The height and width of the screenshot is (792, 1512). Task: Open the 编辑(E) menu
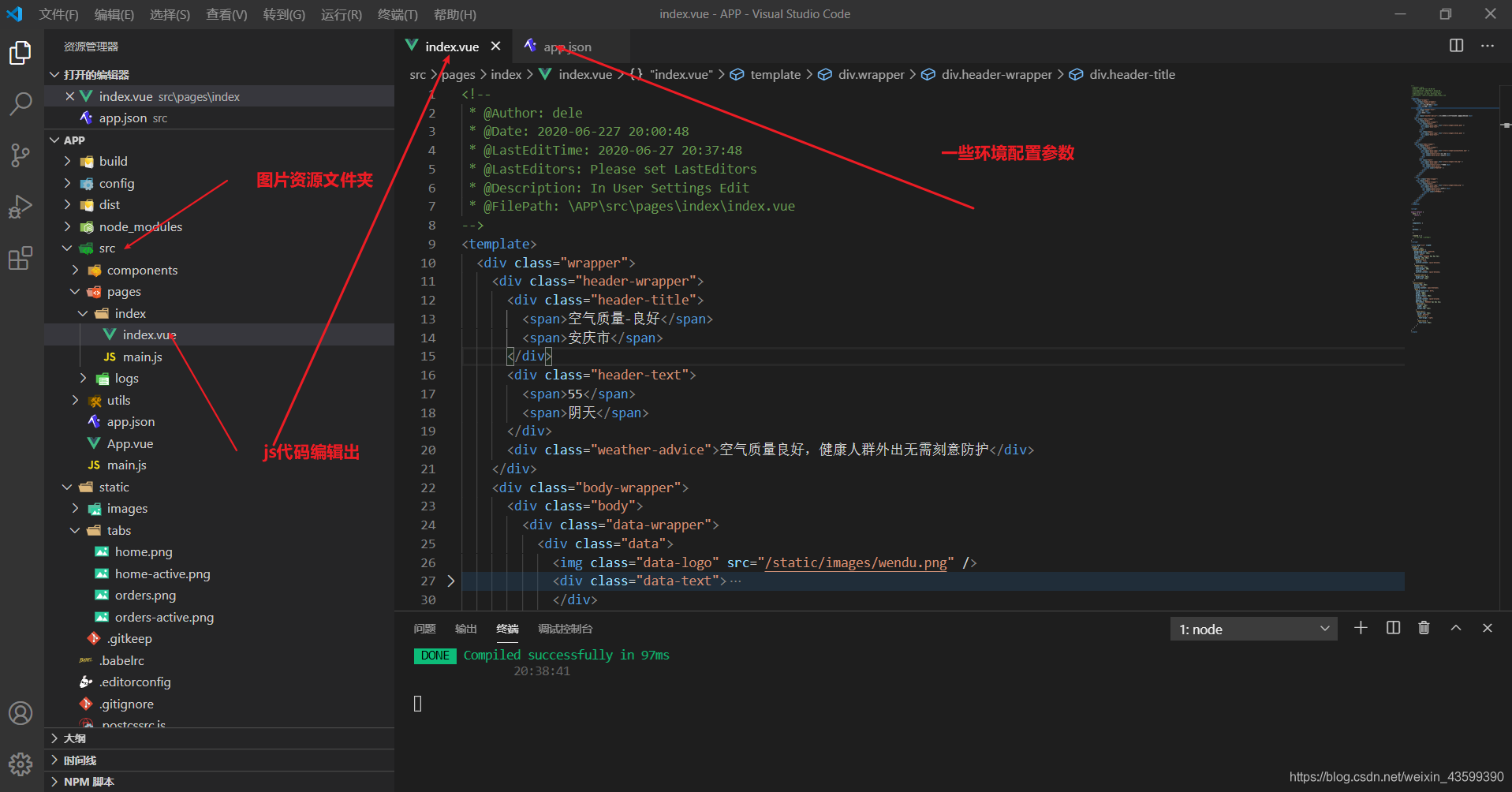point(114,14)
